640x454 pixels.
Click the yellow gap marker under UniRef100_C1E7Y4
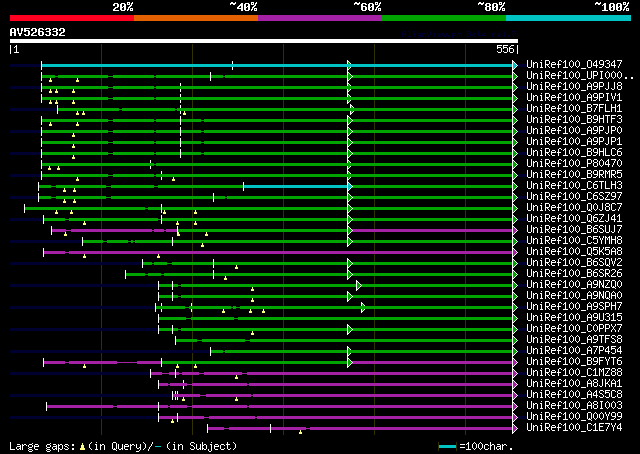pos(300,432)
